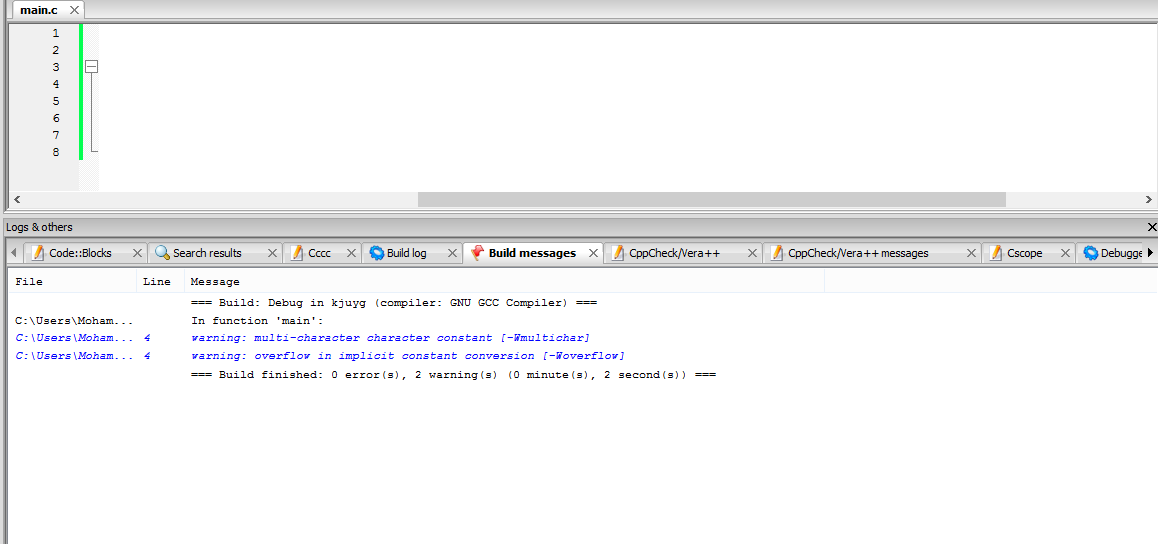Close the Build messages tab
This screenshot has height=544, width=1158.
(x=593, y=254)
